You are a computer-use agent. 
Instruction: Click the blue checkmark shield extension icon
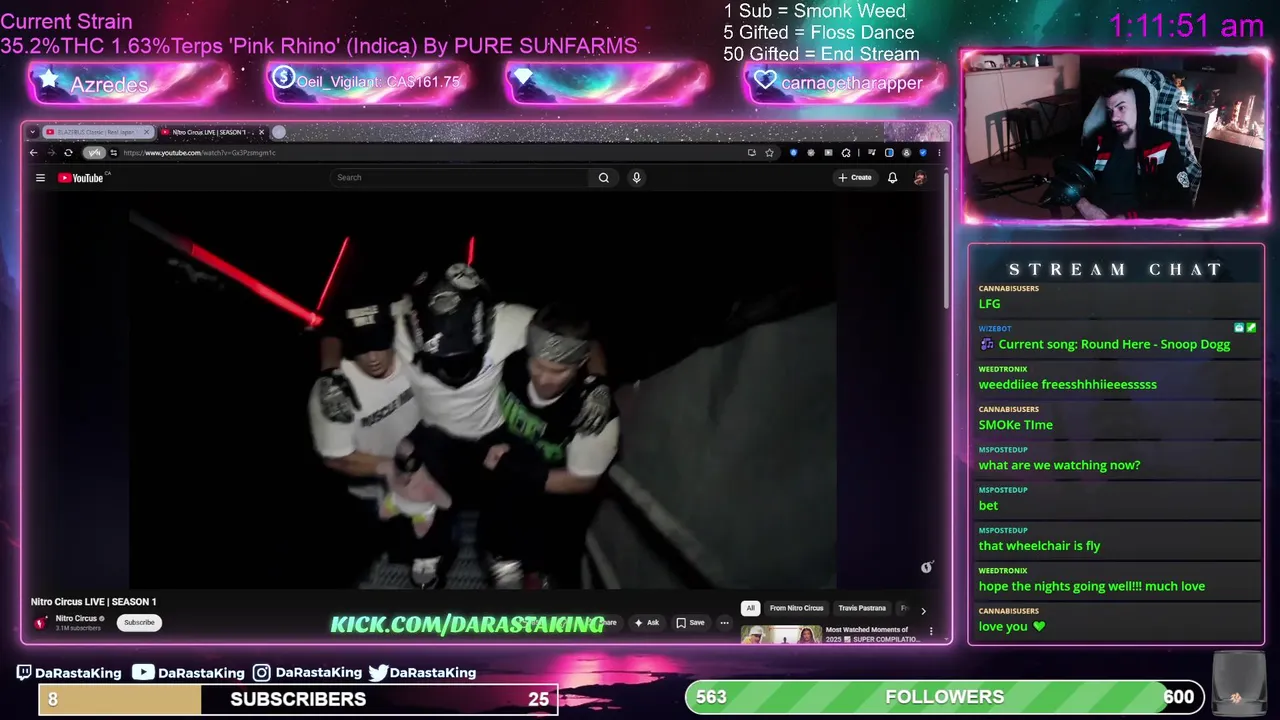click(x=923, y=153)
